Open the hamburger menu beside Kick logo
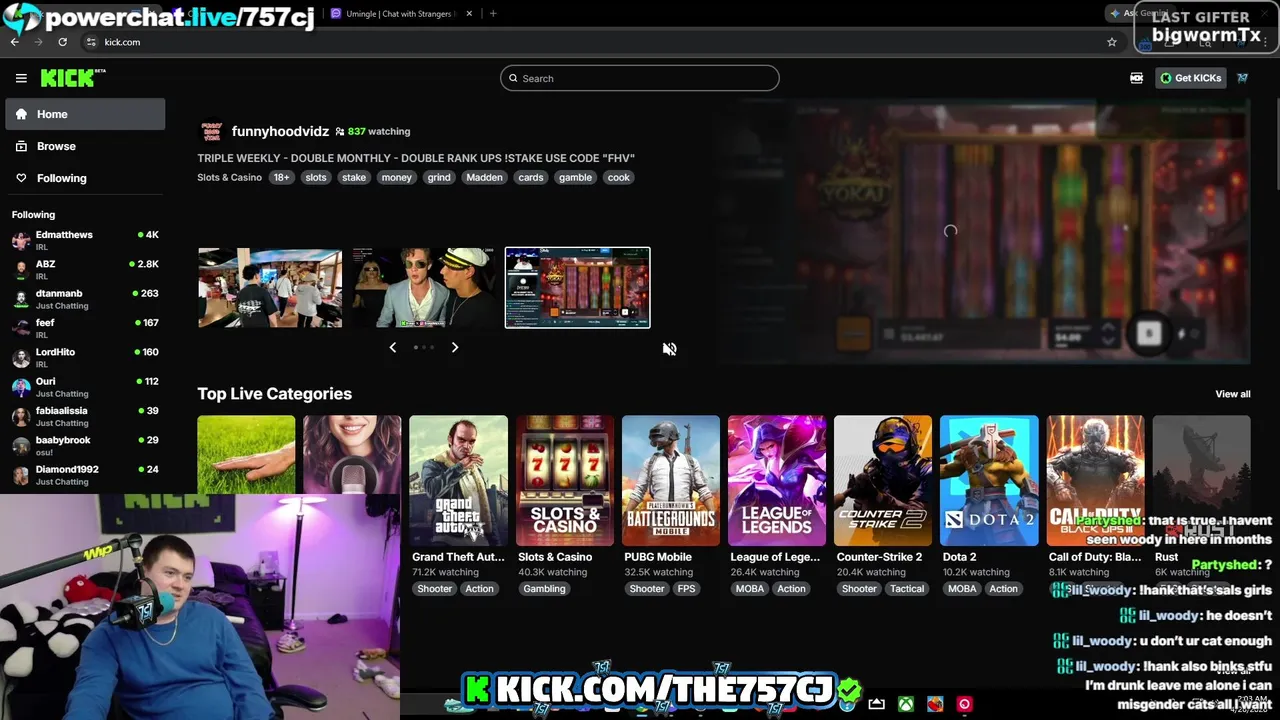1280x720 pixels. [x=21, y=78]
